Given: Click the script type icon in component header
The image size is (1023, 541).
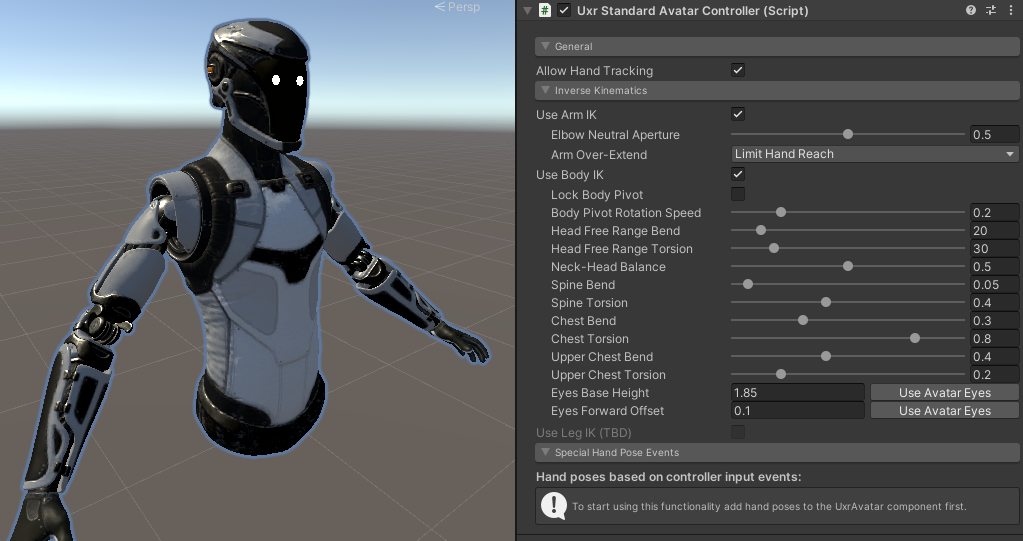Looking at the screenshot, I should [545, 10].
